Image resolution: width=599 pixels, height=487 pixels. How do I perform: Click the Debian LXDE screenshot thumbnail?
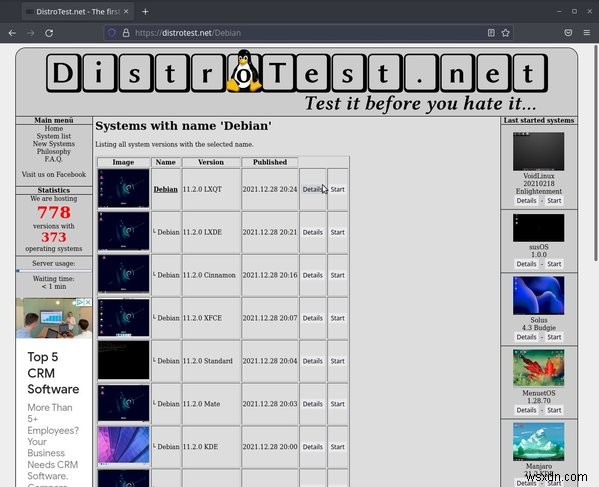coord(123,231)
